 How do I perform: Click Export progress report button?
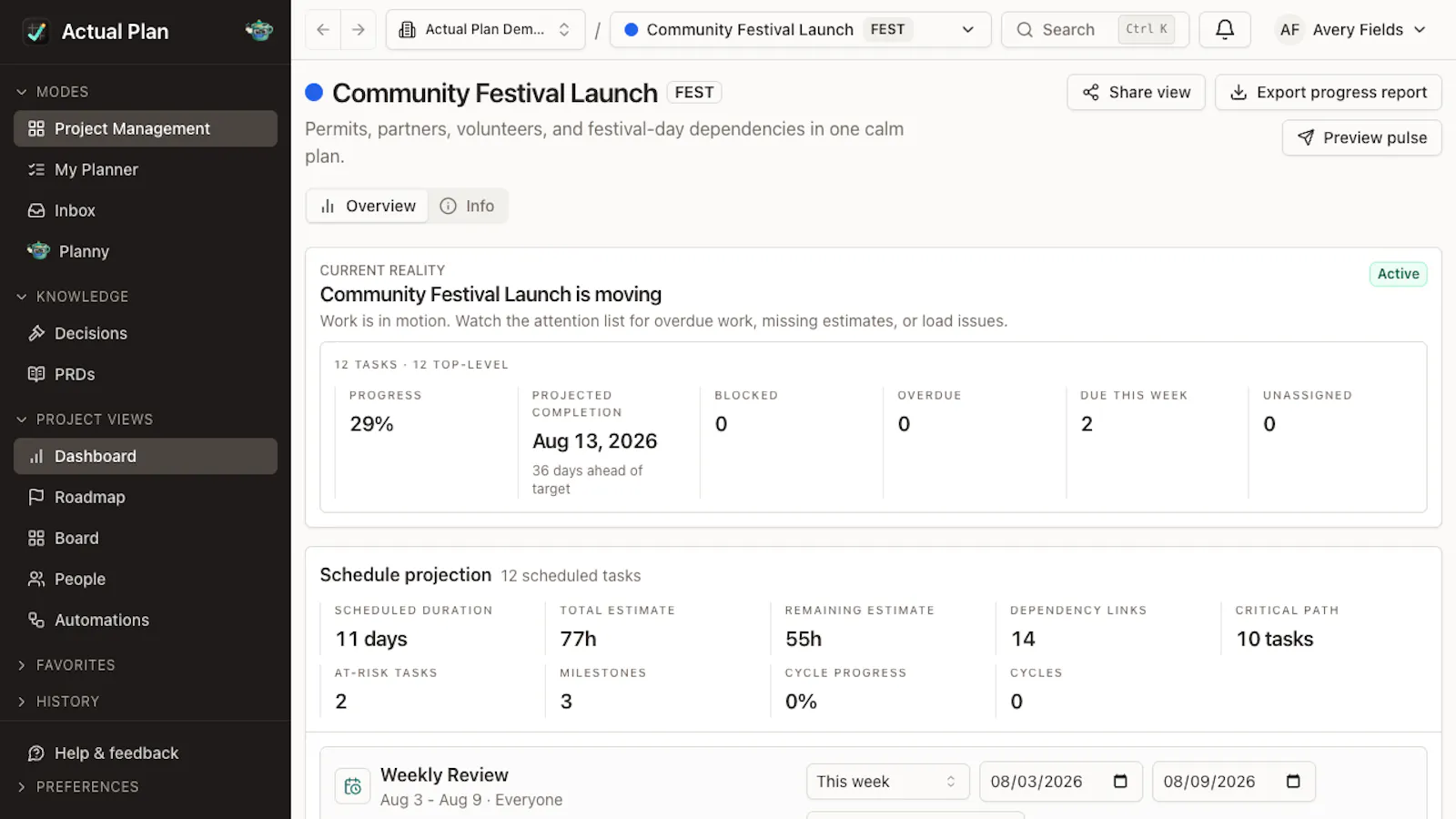(1329, 92)
